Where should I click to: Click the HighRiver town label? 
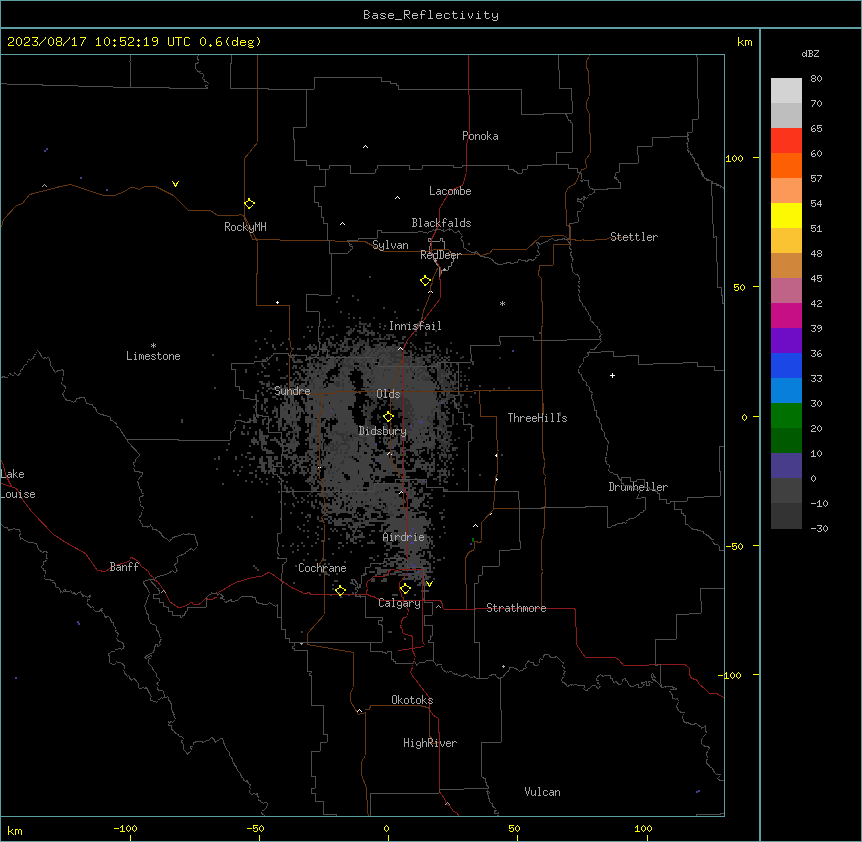(430, 743)
